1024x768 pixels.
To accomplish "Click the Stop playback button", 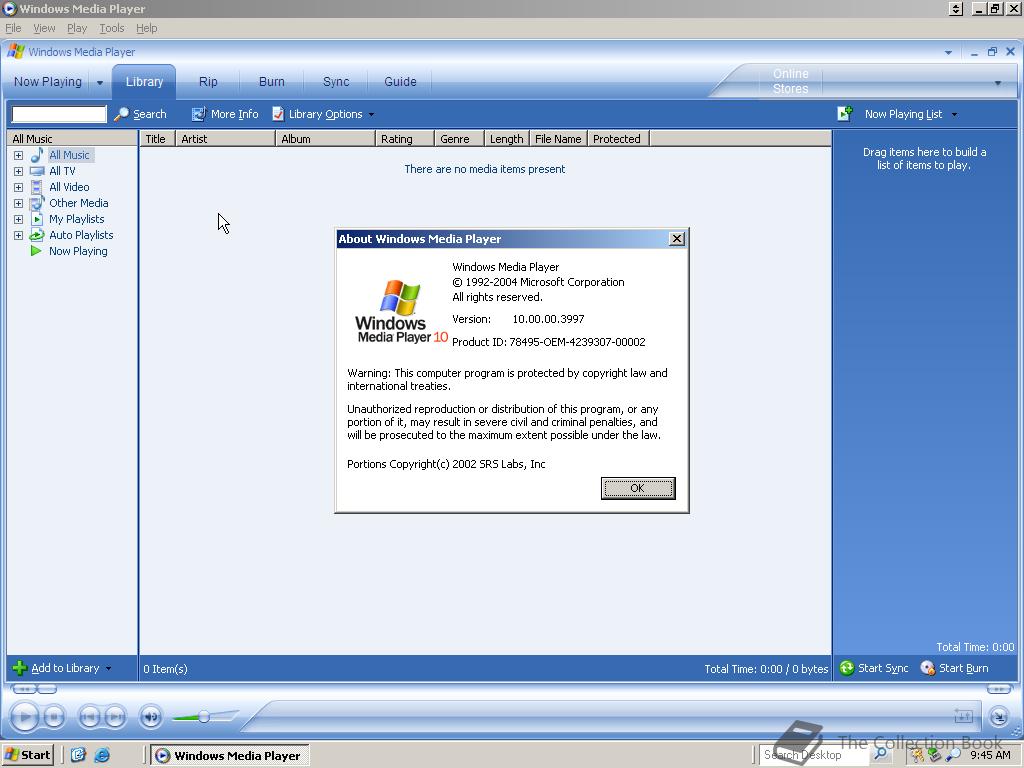I will [x=55, y=717].
